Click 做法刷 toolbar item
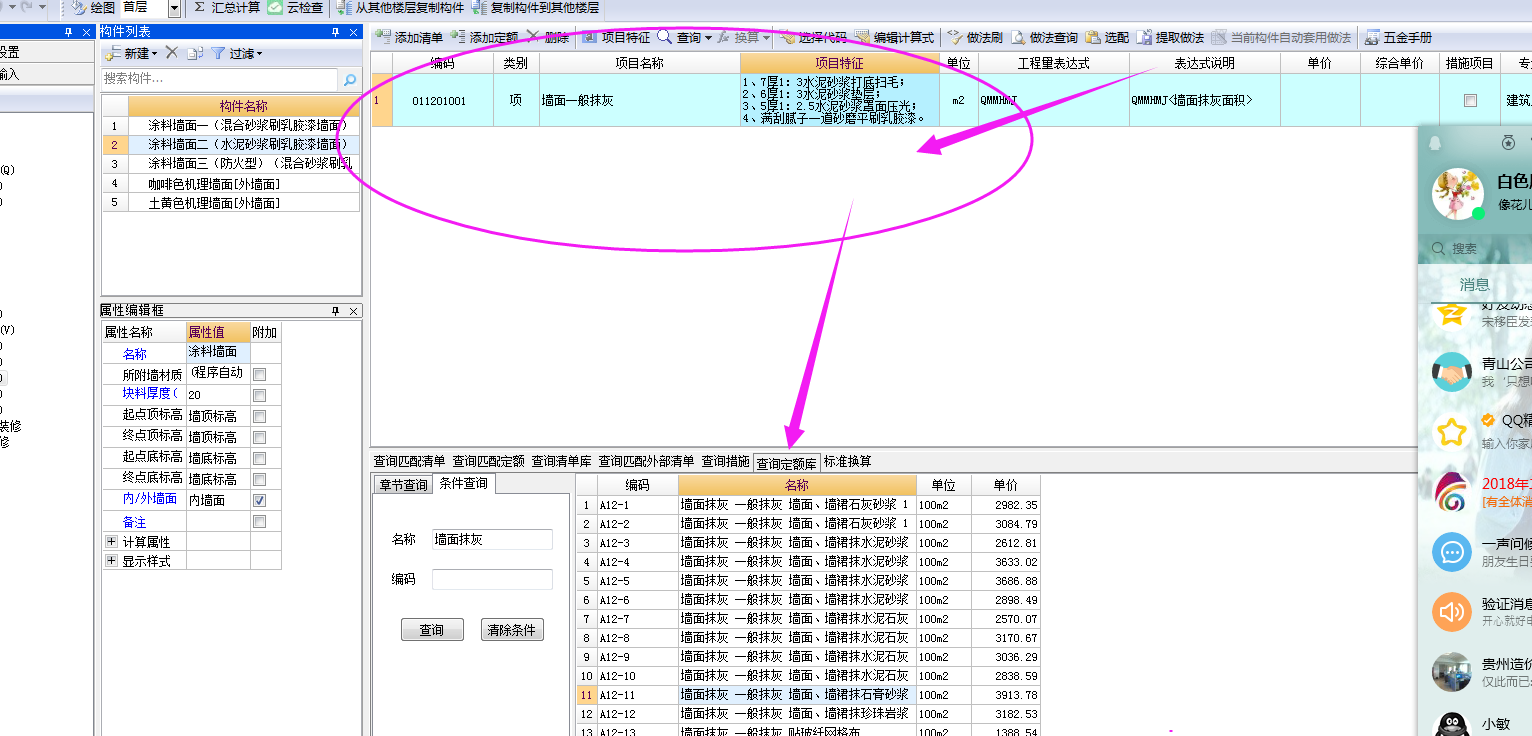The height and width of the screenshot is (736, 1532). tap(974, 37)
